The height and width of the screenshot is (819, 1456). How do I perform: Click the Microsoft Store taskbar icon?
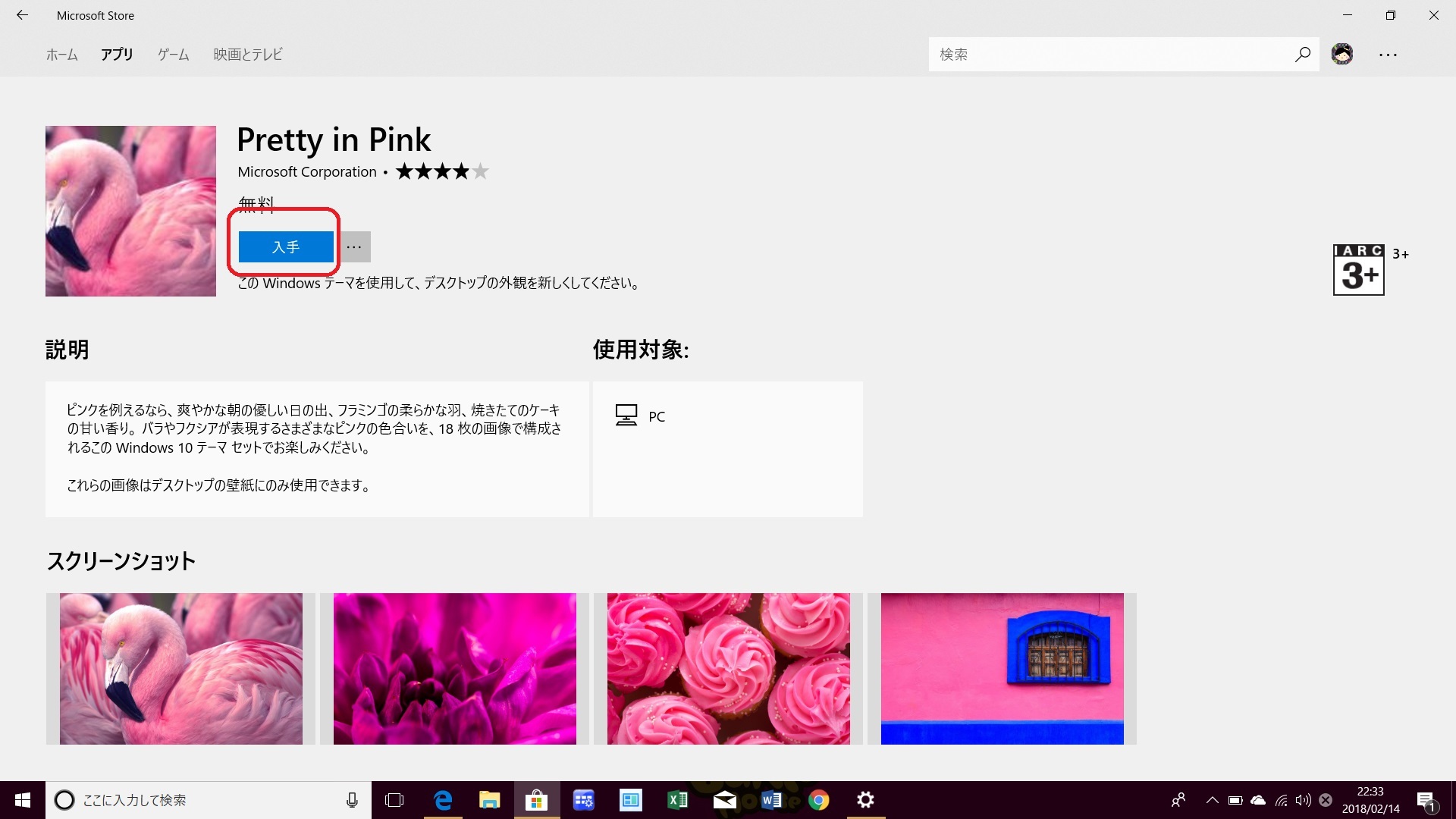536,800
